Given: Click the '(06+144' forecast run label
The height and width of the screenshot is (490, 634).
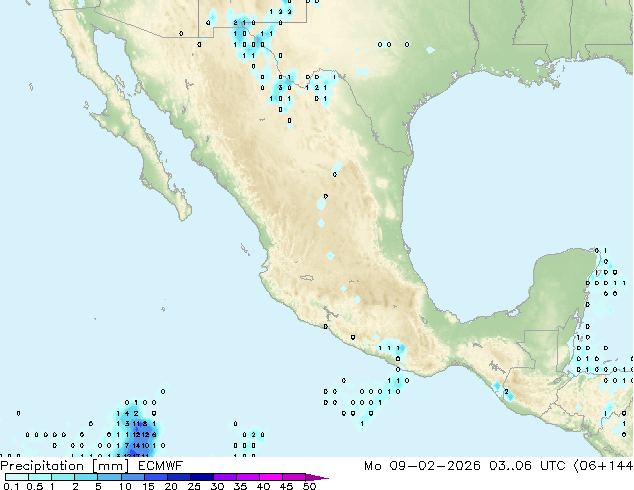Looking at the screenshot, I should coord(603,466).
